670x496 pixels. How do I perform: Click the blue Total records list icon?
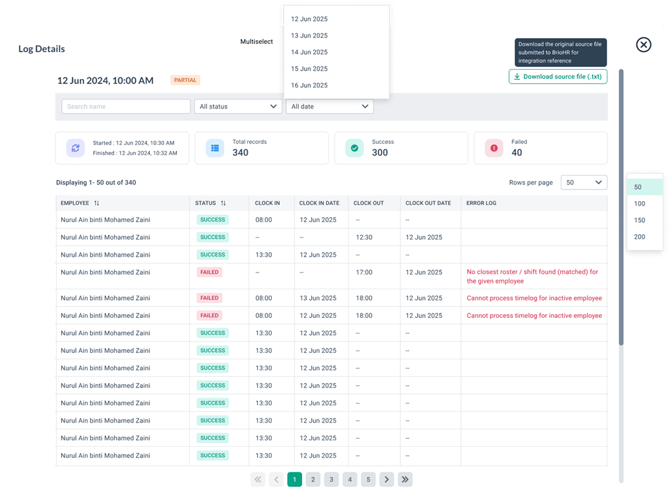(214, 148)
